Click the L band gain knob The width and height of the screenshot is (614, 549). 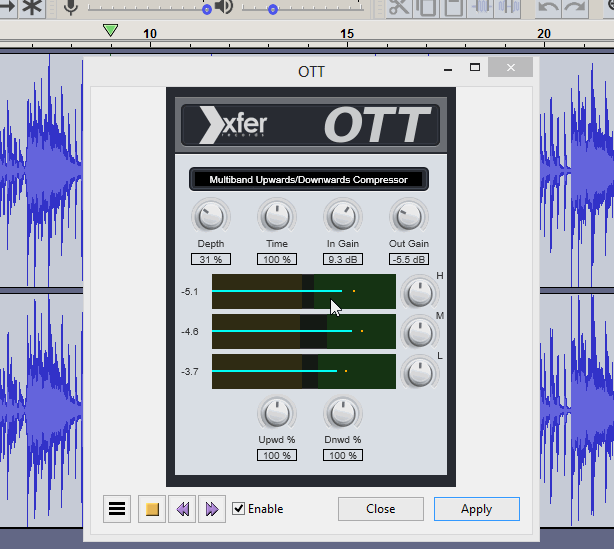[419, 373]
